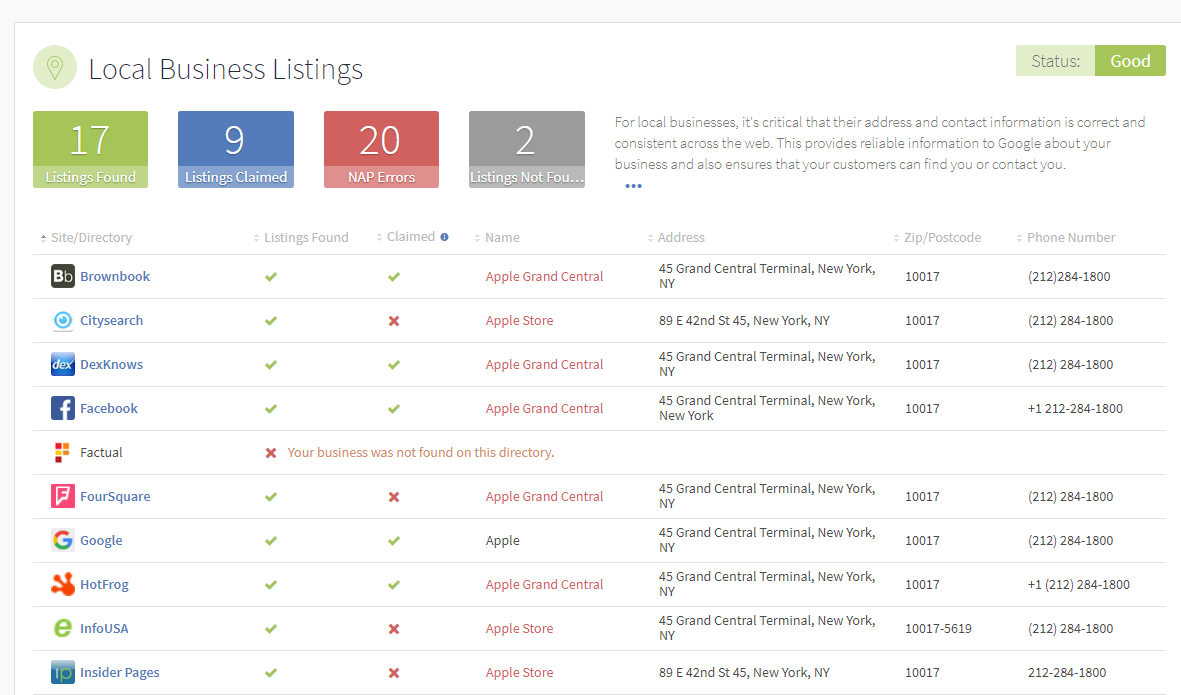The image size is (1181, 695).
Task: Sort table by Listings Found column
Action: point(301,238)
